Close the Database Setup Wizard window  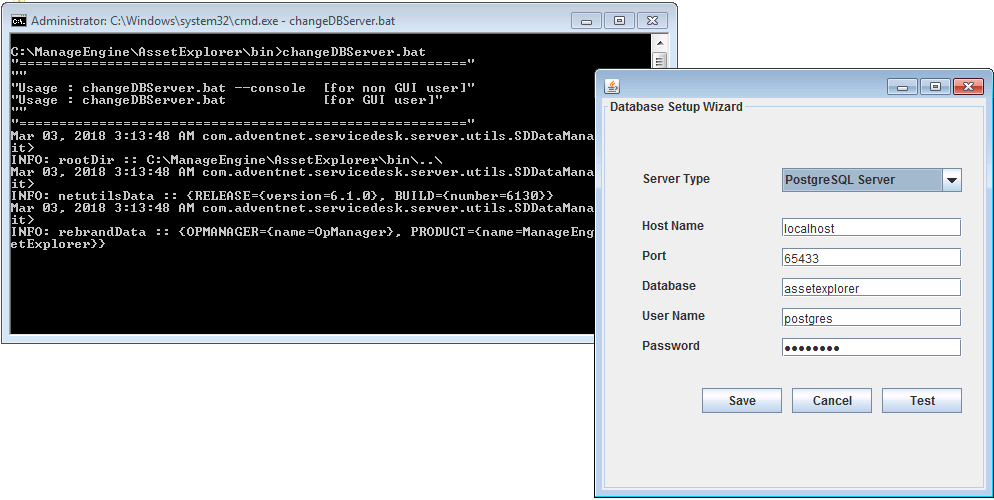[x=968, y=87]
